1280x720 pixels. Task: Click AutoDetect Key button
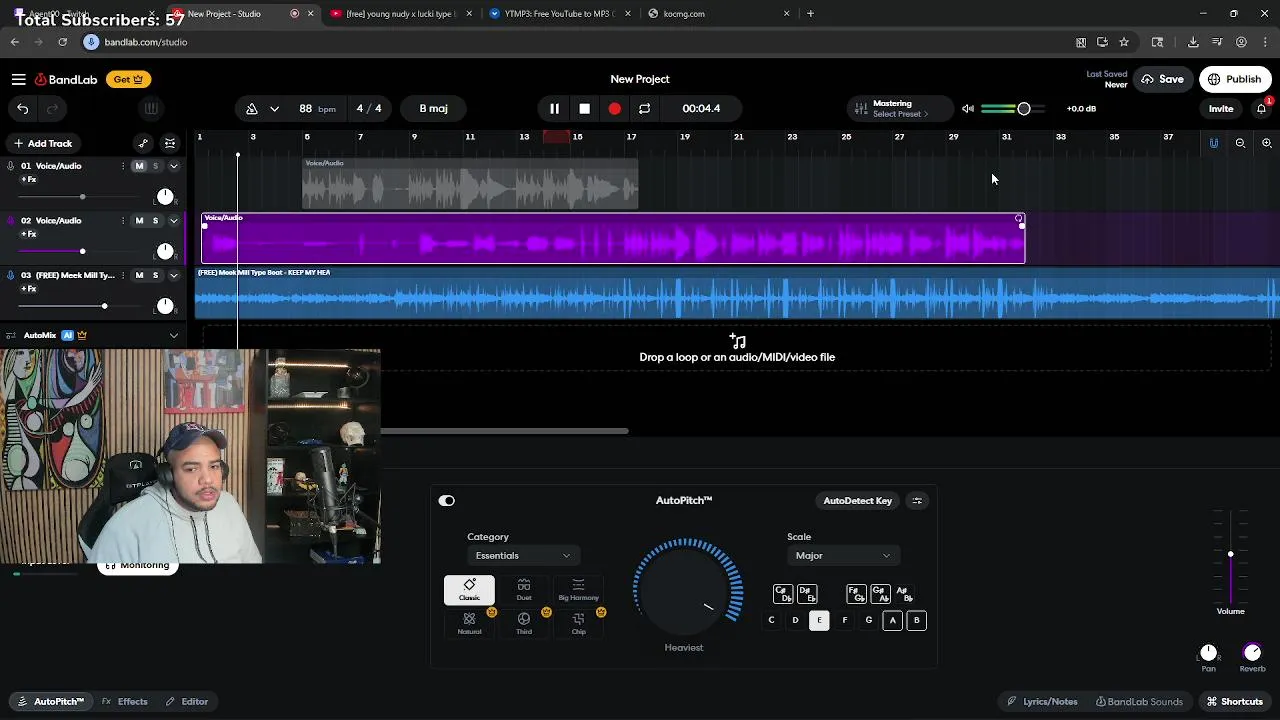(x=858, y=501)
